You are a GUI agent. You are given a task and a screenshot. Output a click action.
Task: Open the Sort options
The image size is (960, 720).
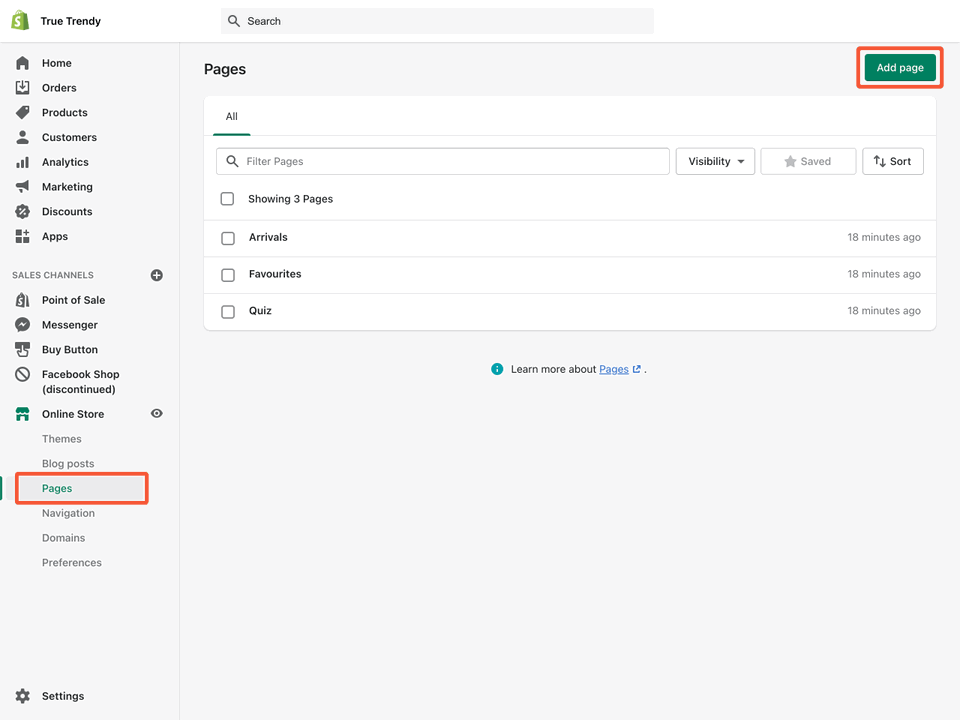(x=892, y=161)
